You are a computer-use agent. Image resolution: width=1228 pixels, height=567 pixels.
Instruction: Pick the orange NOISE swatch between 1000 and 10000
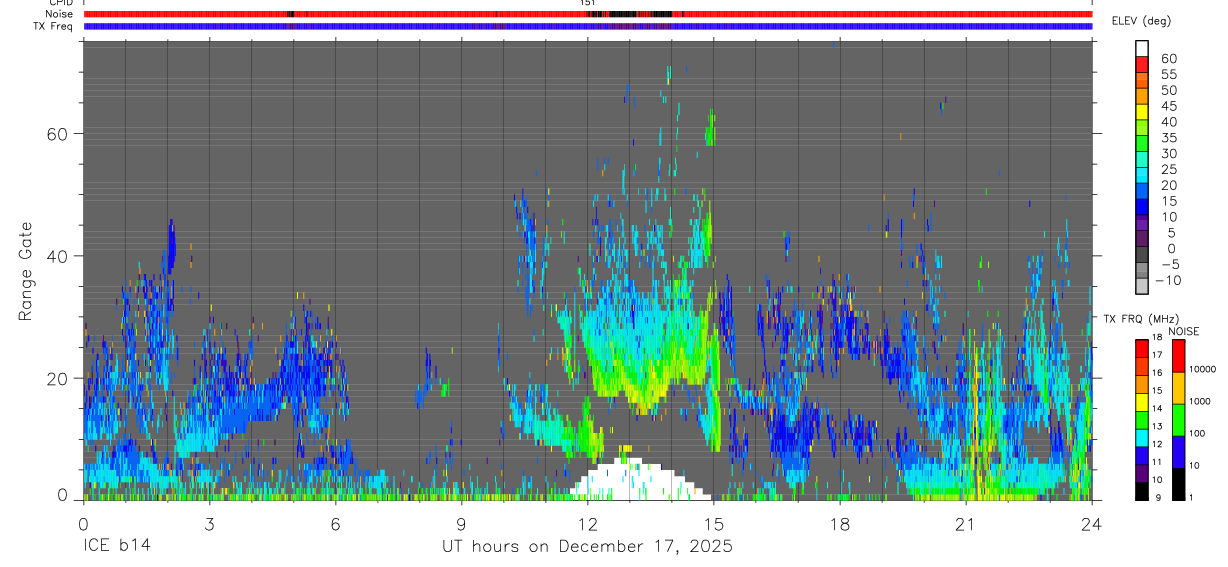[1178, 387]
